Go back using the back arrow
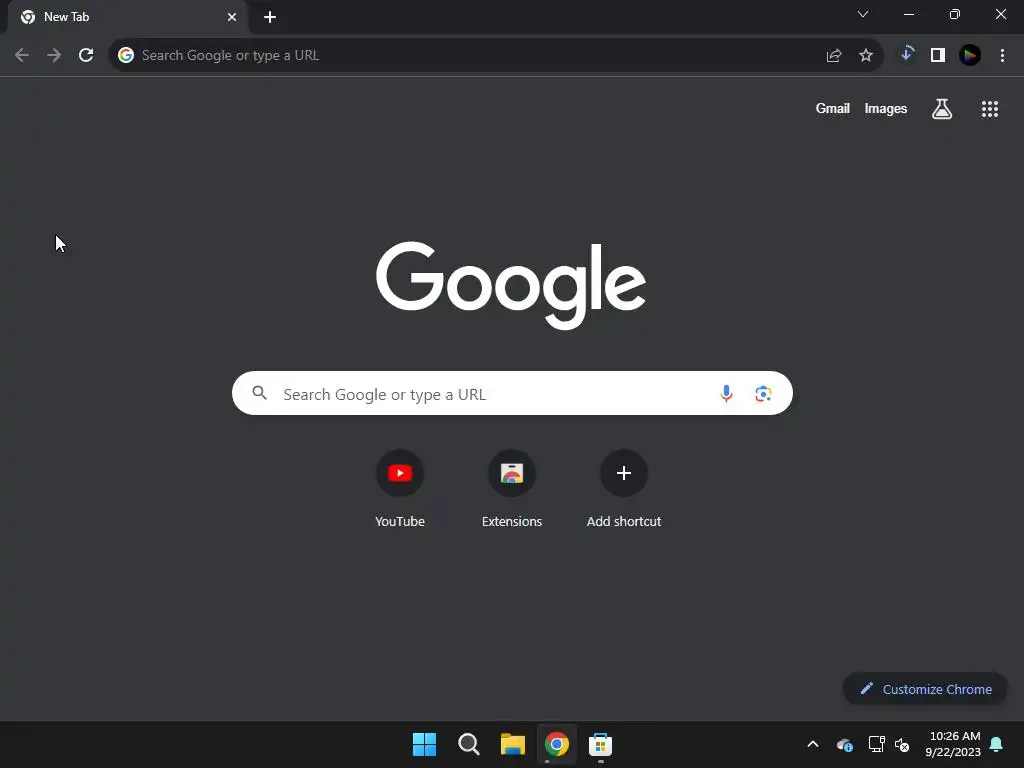This screenshot has height=768, width=1024. coord(22,56)
